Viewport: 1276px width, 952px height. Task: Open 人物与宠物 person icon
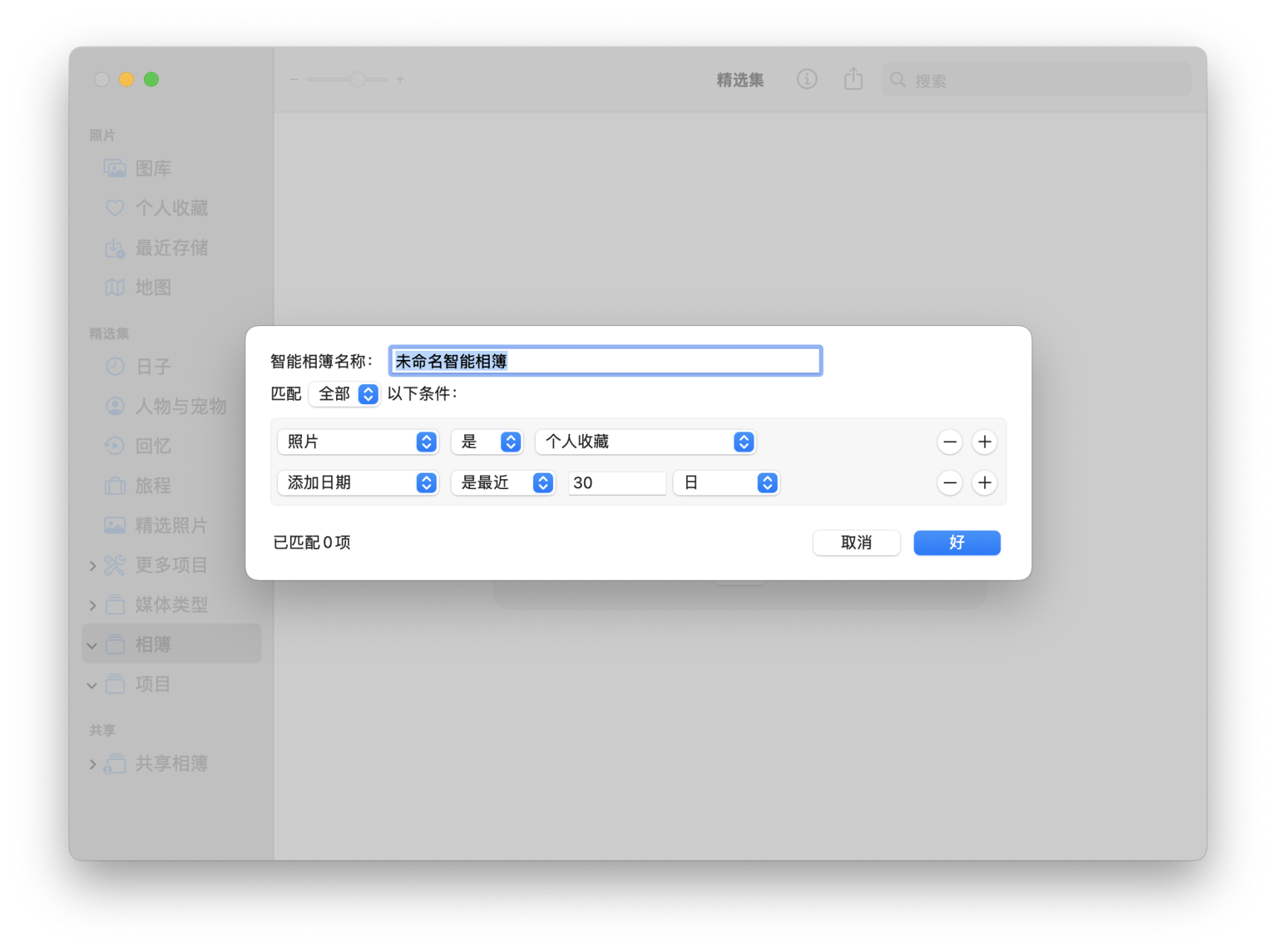115,406
